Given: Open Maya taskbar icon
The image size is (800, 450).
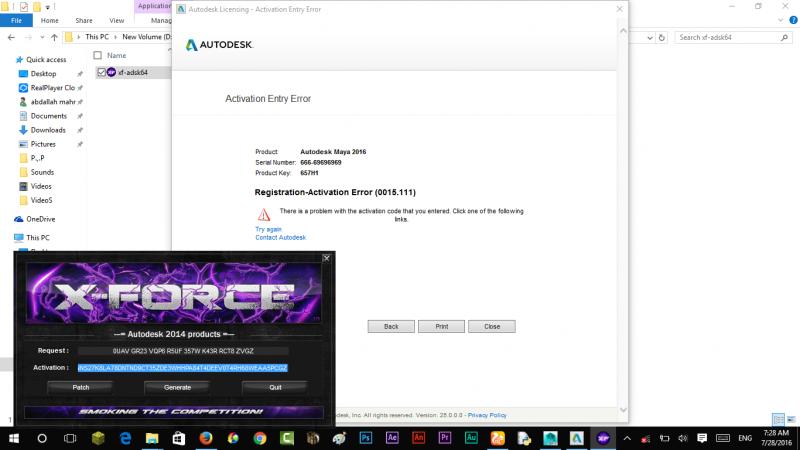Looking at the screenshot, I should click(x=550, y=438).
